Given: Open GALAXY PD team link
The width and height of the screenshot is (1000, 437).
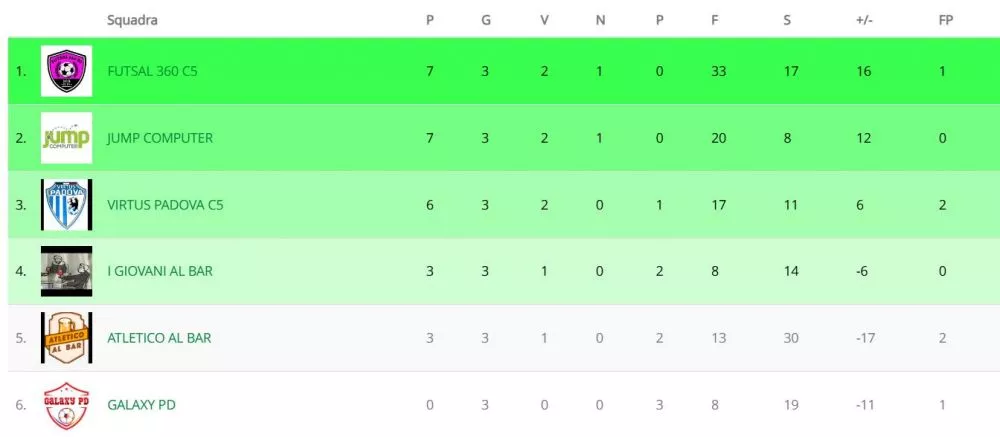Looking at the screenshot, I should click(x=141, y=404).
